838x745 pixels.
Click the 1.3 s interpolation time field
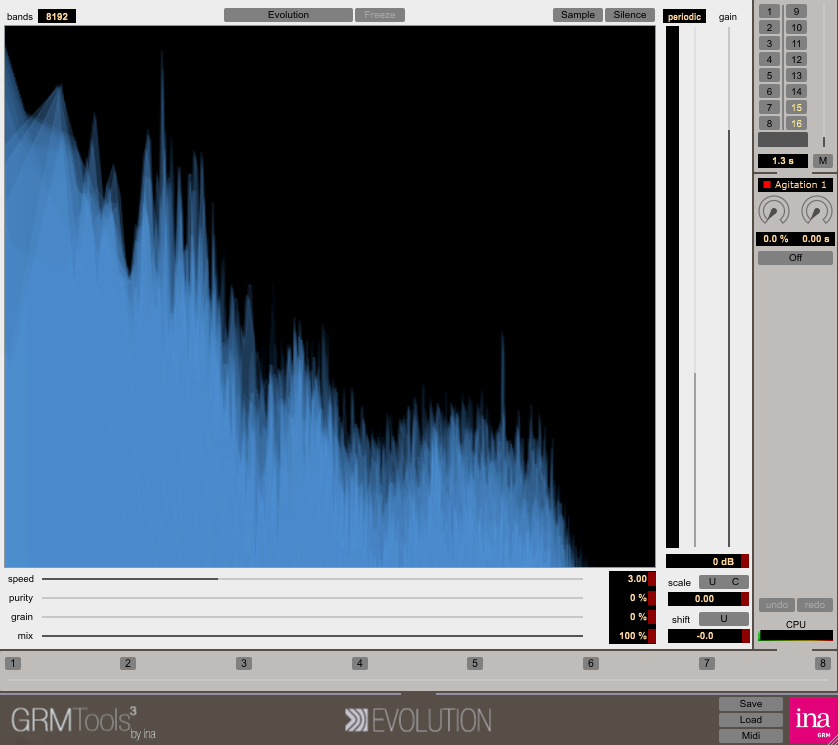[x=782, y=161]
